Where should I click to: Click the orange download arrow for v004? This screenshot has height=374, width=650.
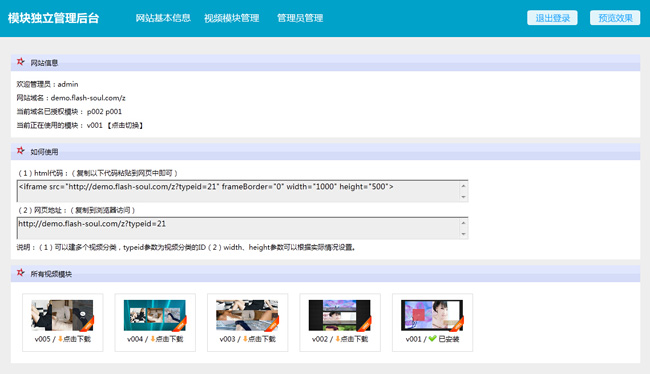coord(153,339)
